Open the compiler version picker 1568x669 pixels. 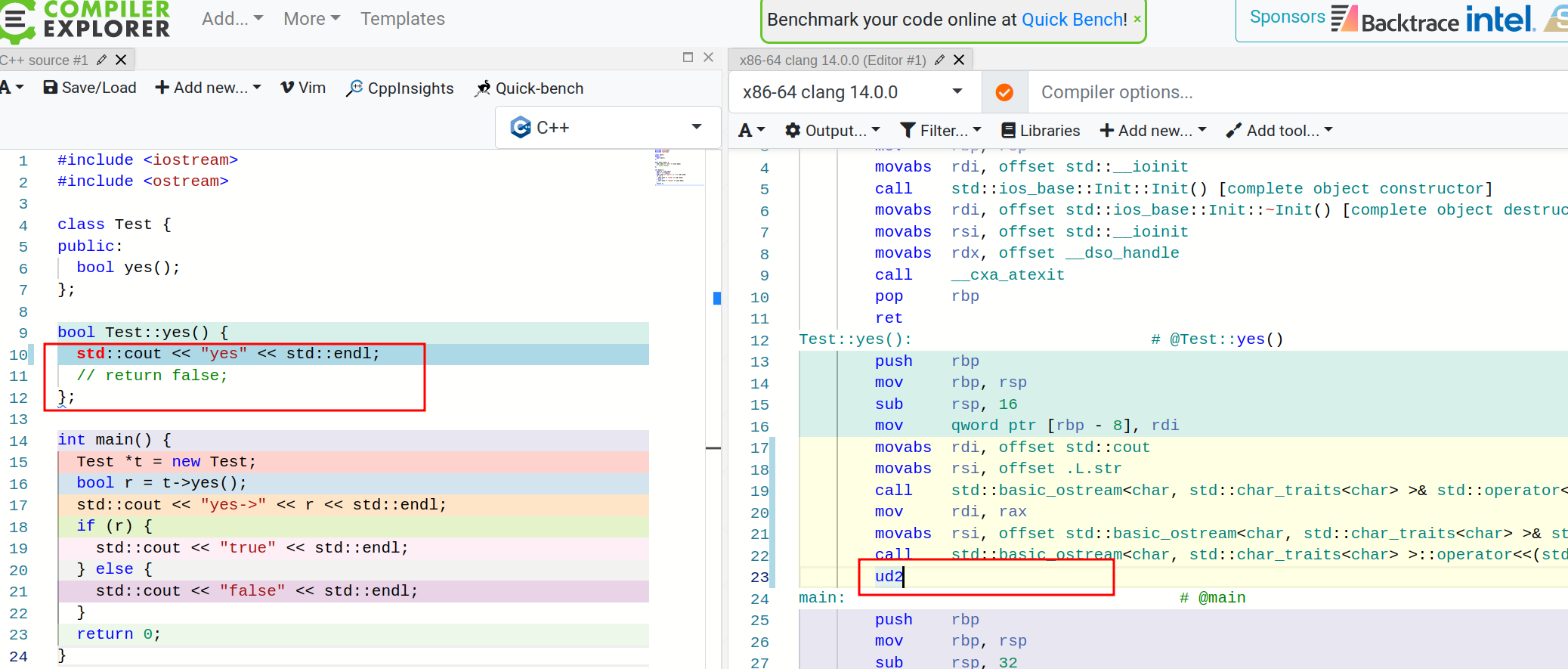pyautogui.click(x=853, y=92)
